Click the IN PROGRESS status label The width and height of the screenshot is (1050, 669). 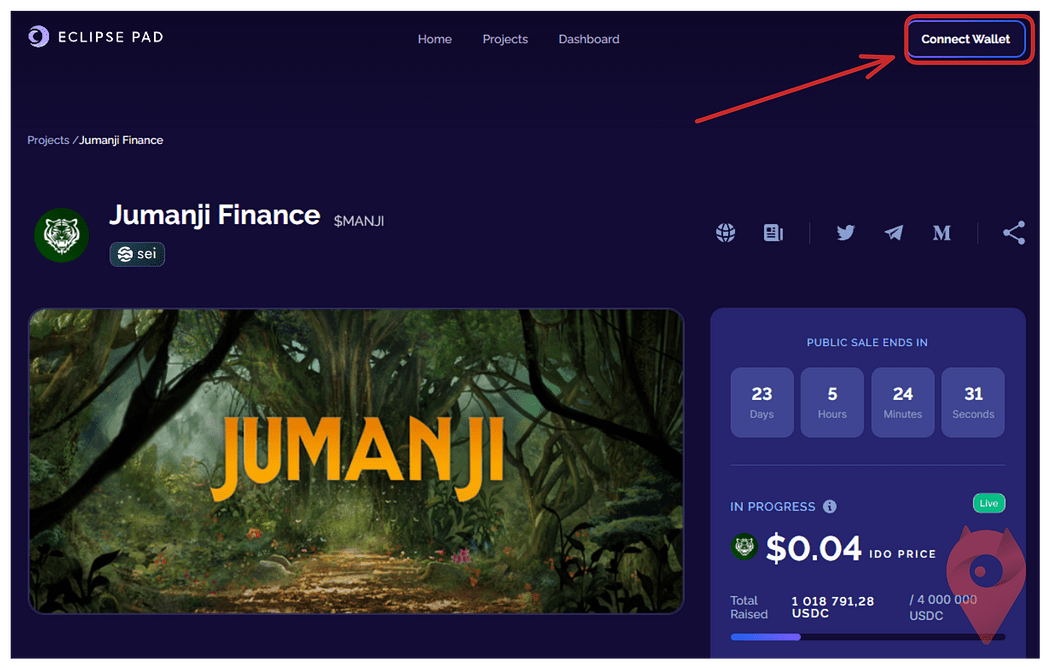[x=772, y=506]
